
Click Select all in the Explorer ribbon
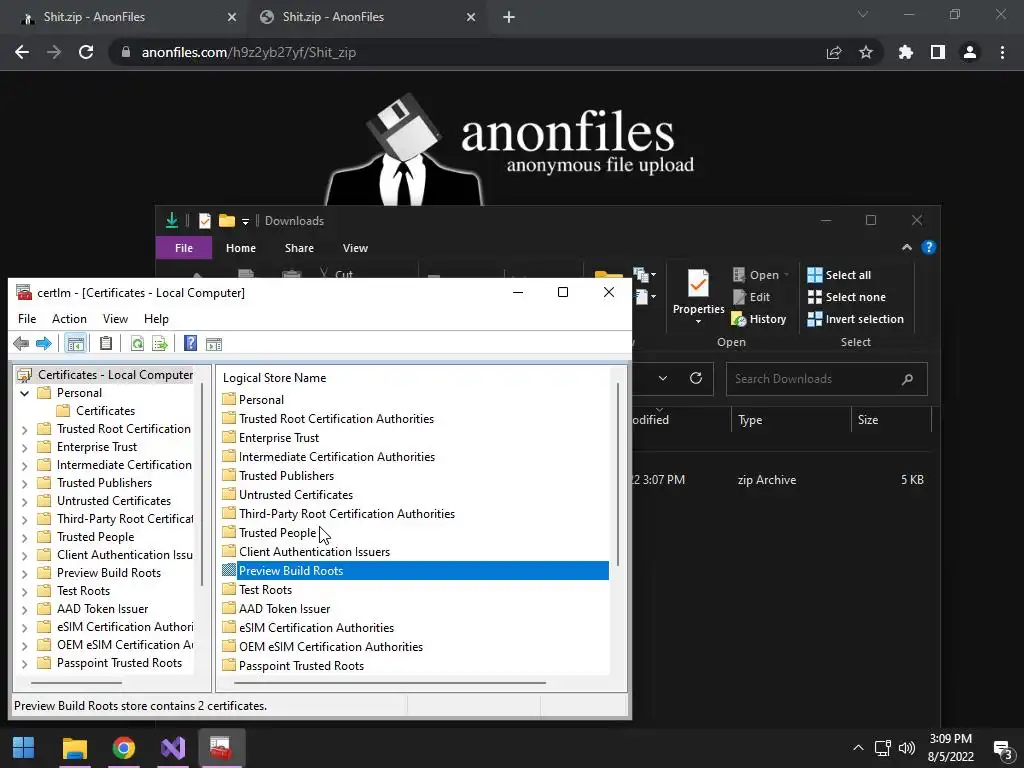pyautogui.click(x=839, y=275)
